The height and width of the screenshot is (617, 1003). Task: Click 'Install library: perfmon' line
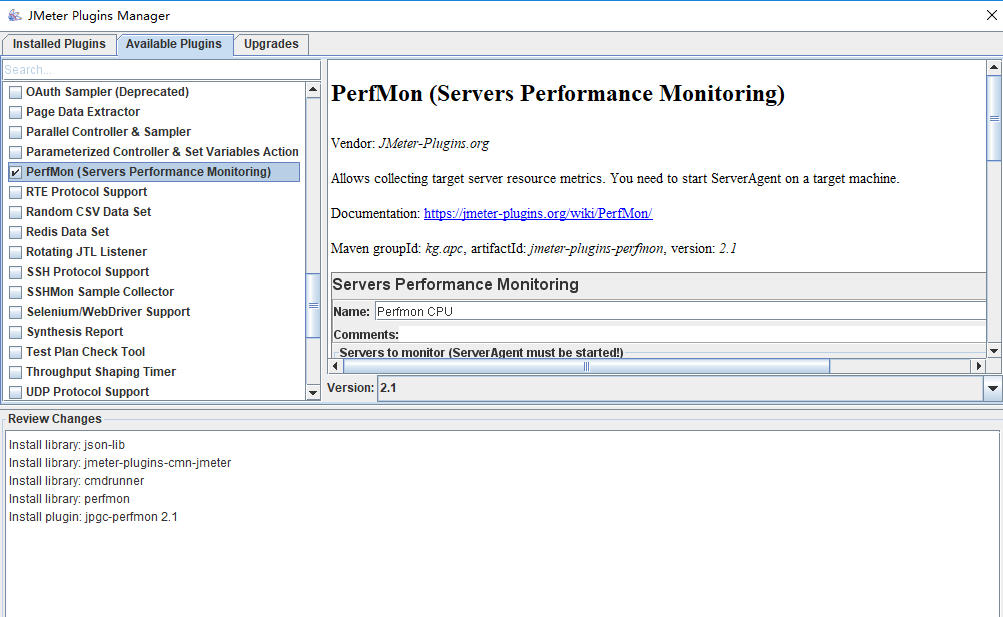pos(69,499)
